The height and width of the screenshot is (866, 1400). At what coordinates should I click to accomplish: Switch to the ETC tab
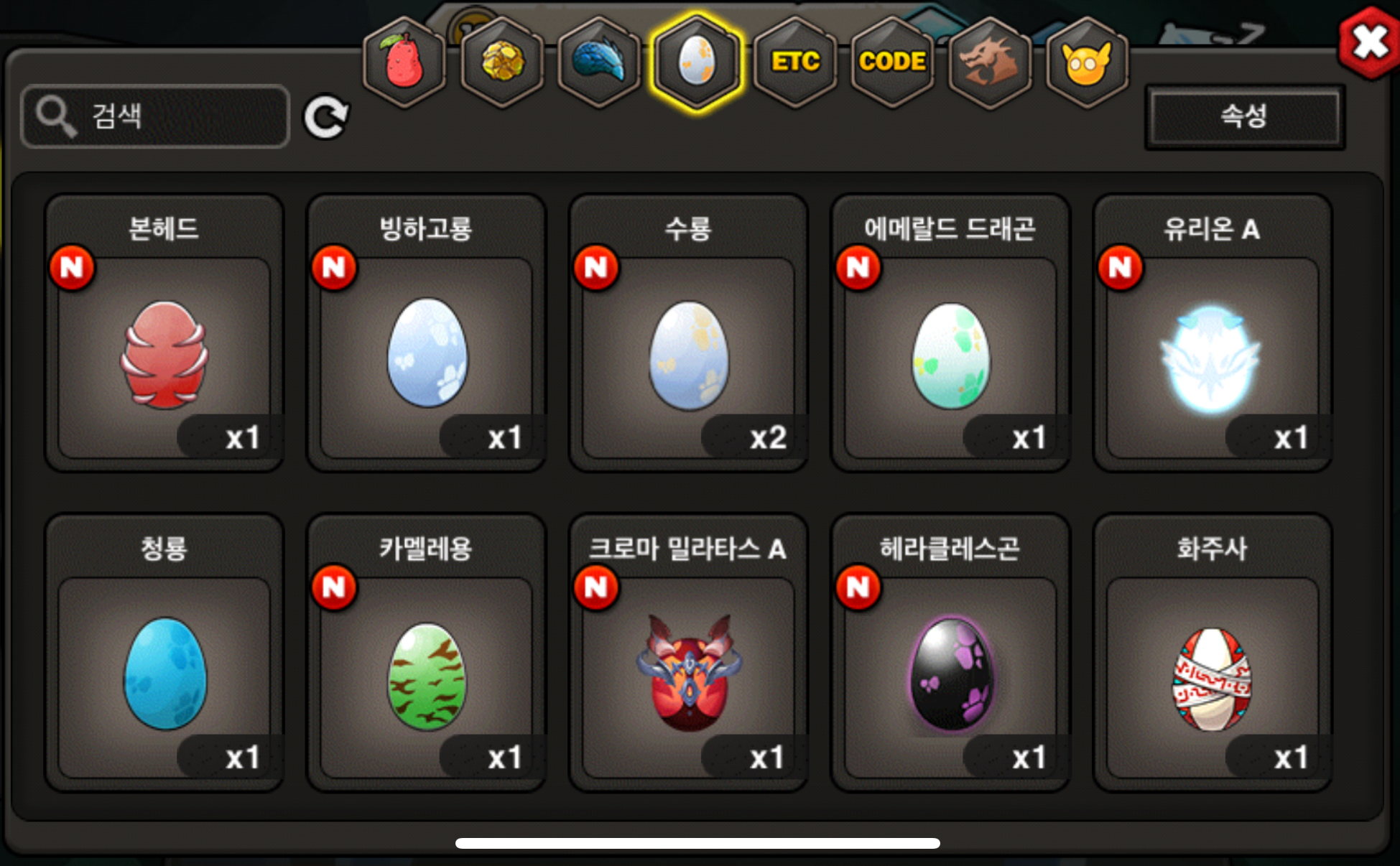[x=795, y=62]
